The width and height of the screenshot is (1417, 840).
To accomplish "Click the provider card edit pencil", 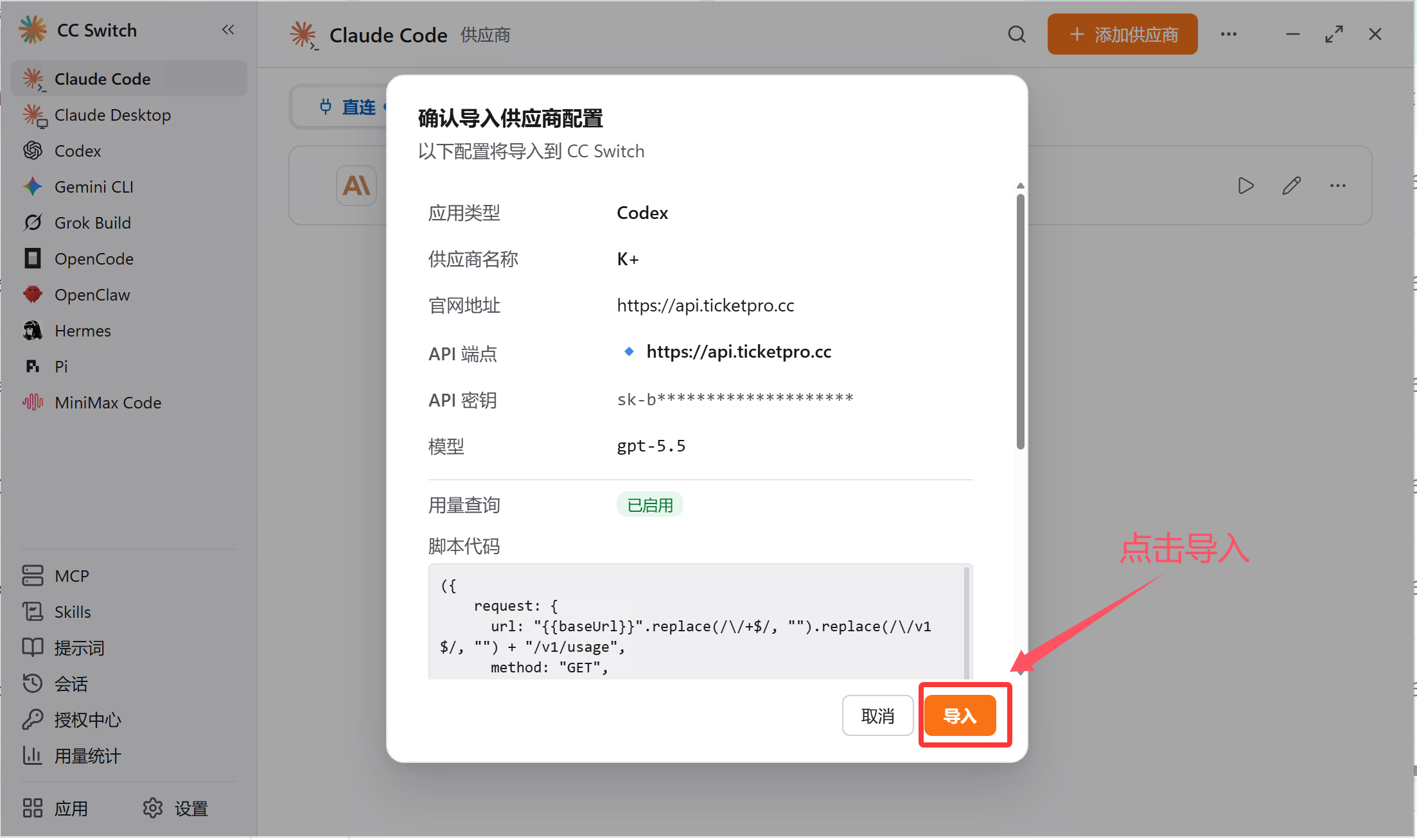I will [1292, 186].
